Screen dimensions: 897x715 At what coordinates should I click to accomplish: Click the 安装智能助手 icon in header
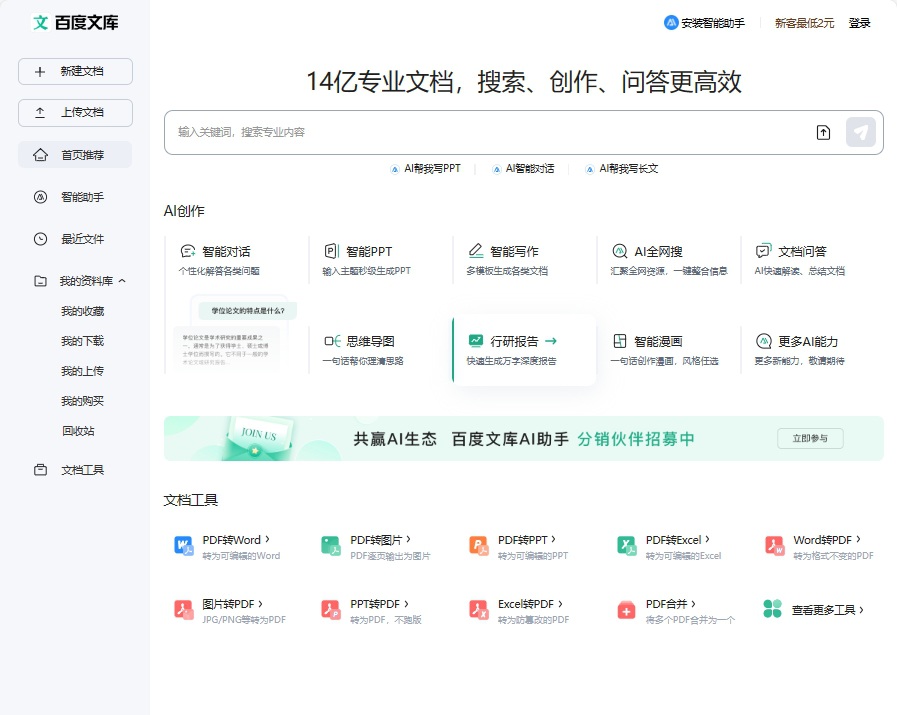[x=671, y=22]
